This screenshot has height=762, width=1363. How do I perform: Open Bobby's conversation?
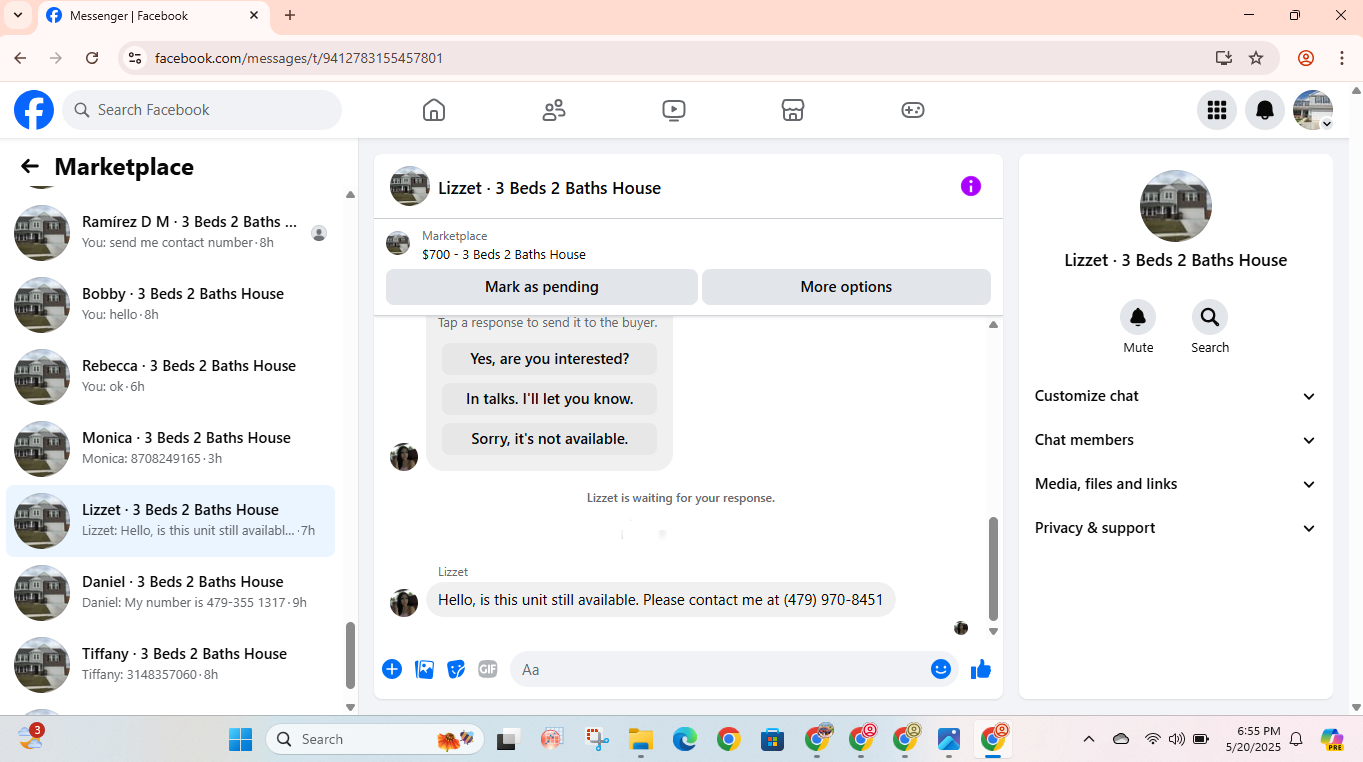point(171,305)
